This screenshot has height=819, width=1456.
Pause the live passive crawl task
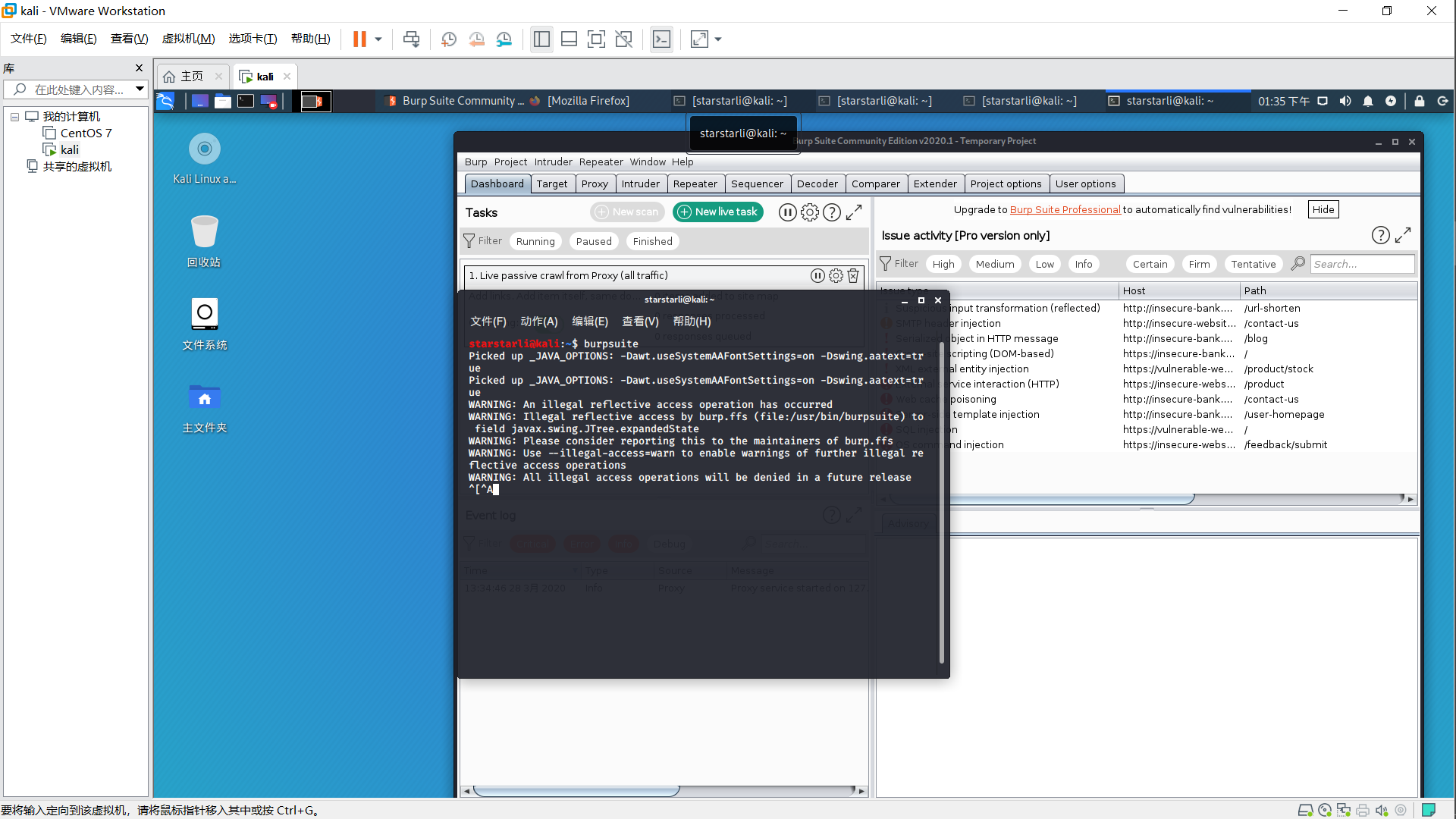pyautogui.click(x=817, y=276)
